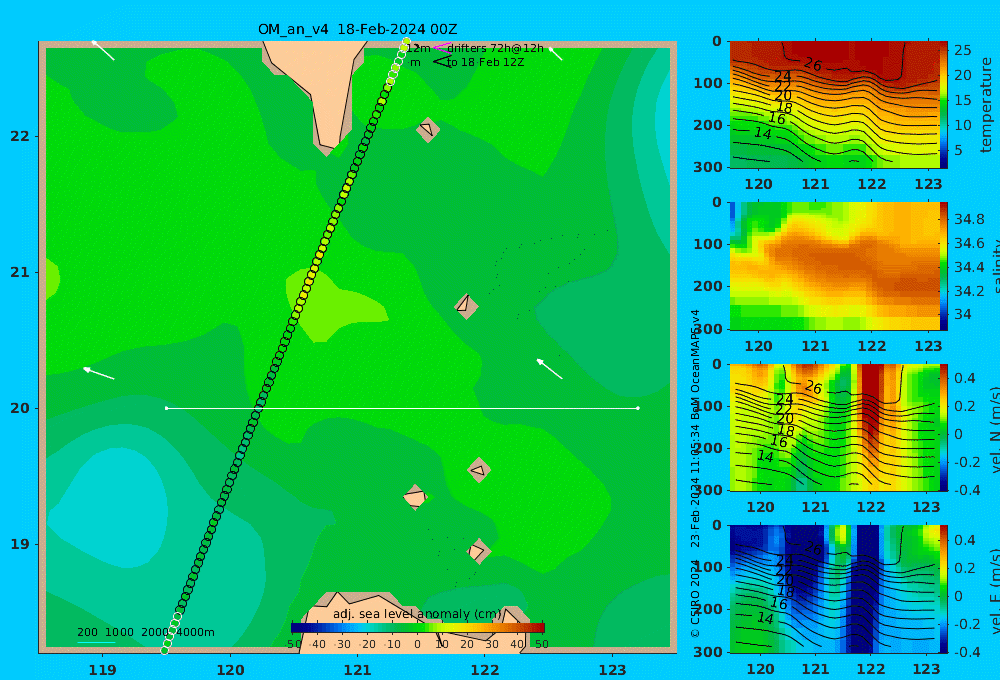Click the island marker near 19.3N 121.5E

[x=415, y=497]
